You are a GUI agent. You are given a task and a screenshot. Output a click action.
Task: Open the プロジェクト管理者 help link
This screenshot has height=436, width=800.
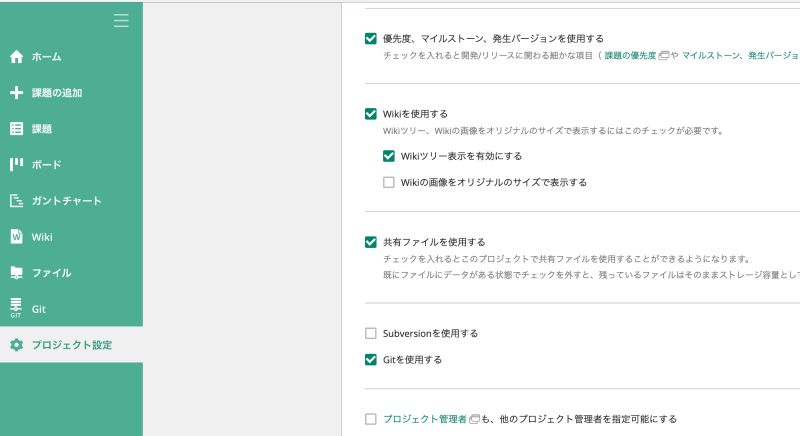click(x=424, y=419)
